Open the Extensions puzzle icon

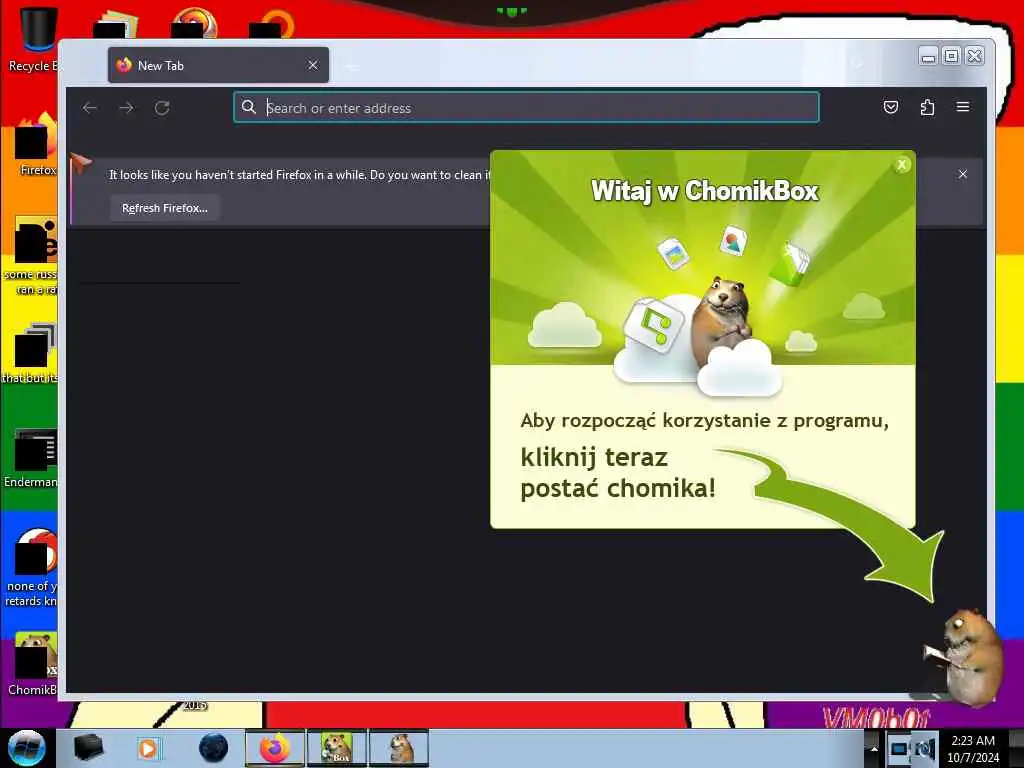pos(927,107)
